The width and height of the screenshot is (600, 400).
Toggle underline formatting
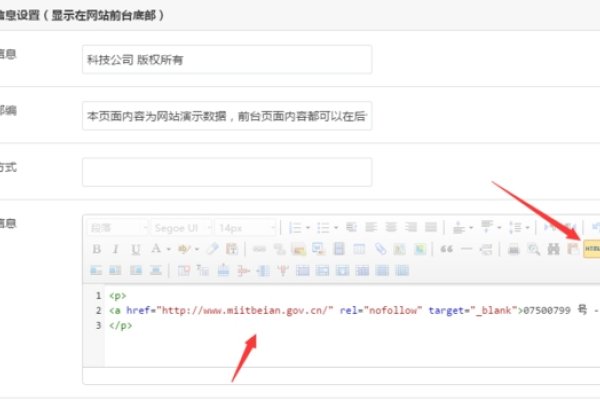(x=135, y=249)
